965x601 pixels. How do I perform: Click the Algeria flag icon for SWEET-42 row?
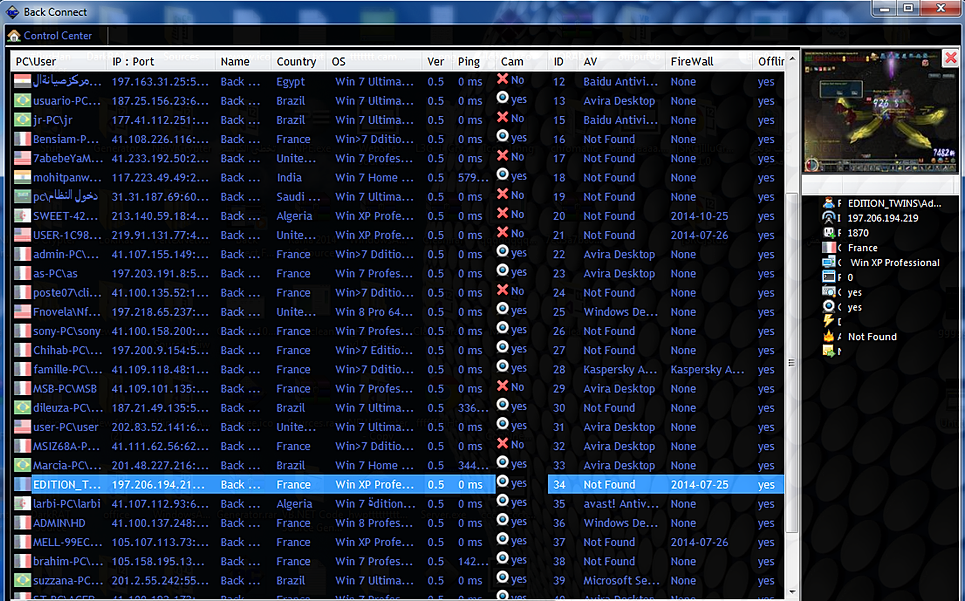22,216
